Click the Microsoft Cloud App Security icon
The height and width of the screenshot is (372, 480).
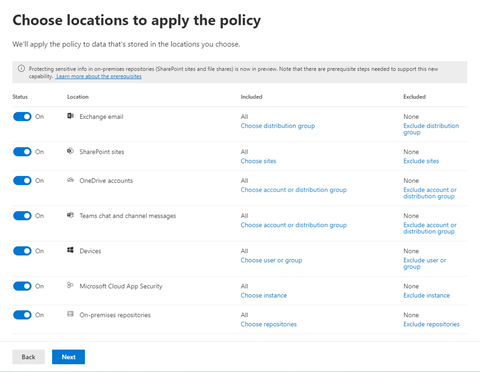coord(70,285)
